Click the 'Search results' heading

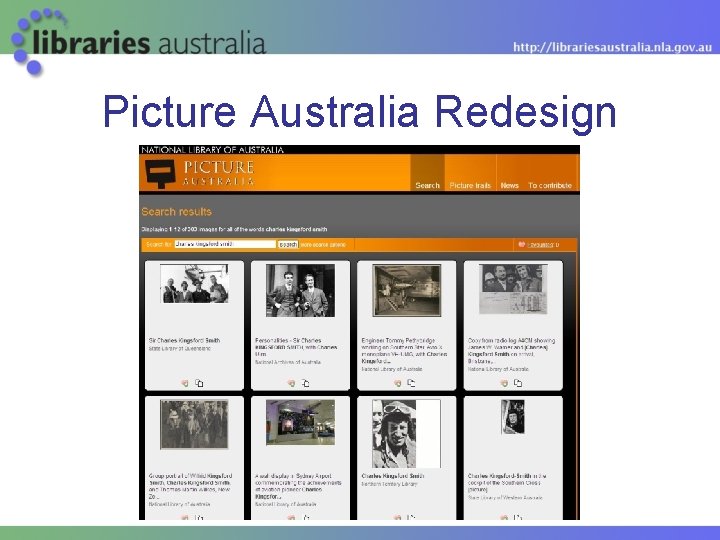point(177,212)
